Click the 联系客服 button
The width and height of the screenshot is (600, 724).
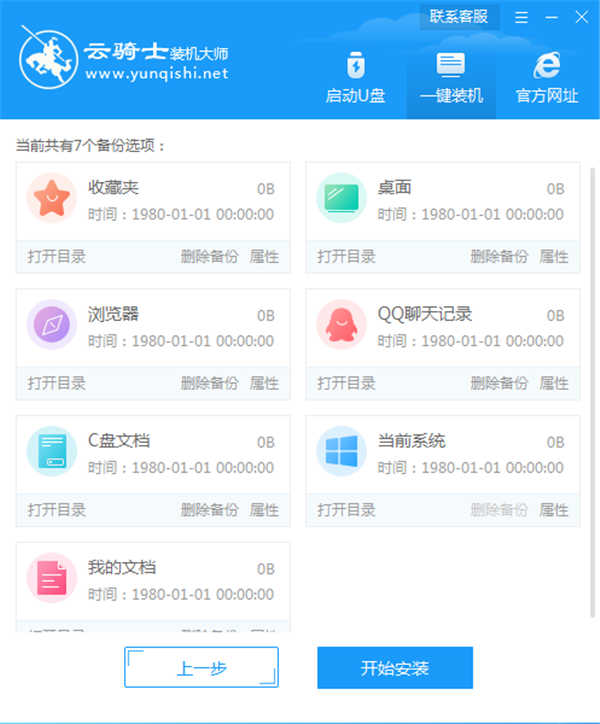click(x=459, y=16)
